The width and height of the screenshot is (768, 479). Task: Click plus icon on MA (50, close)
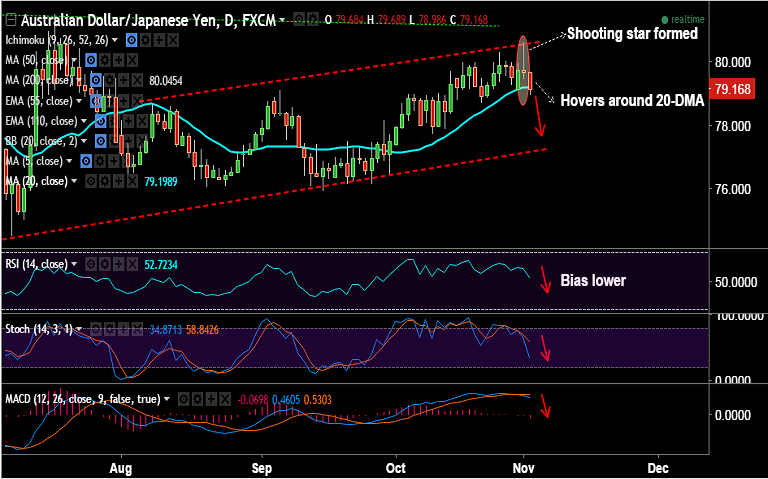click(x=118, y=60)
